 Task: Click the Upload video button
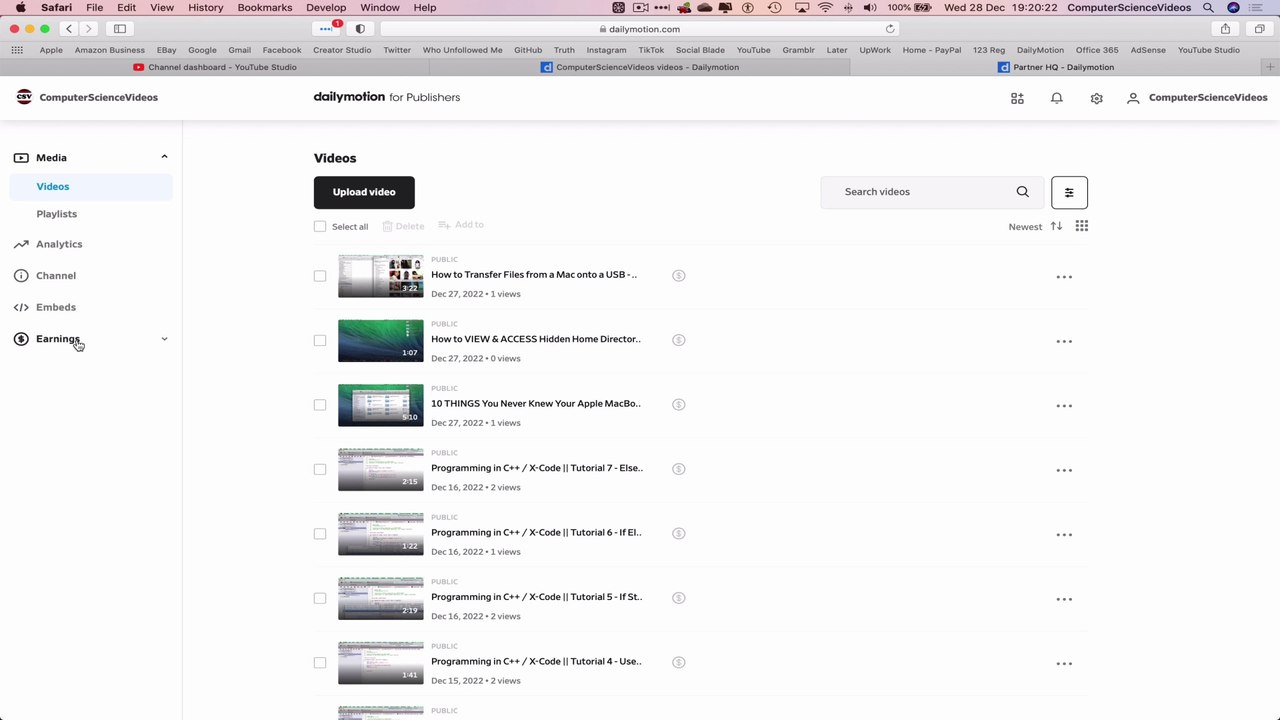click(x=364, y=192)
